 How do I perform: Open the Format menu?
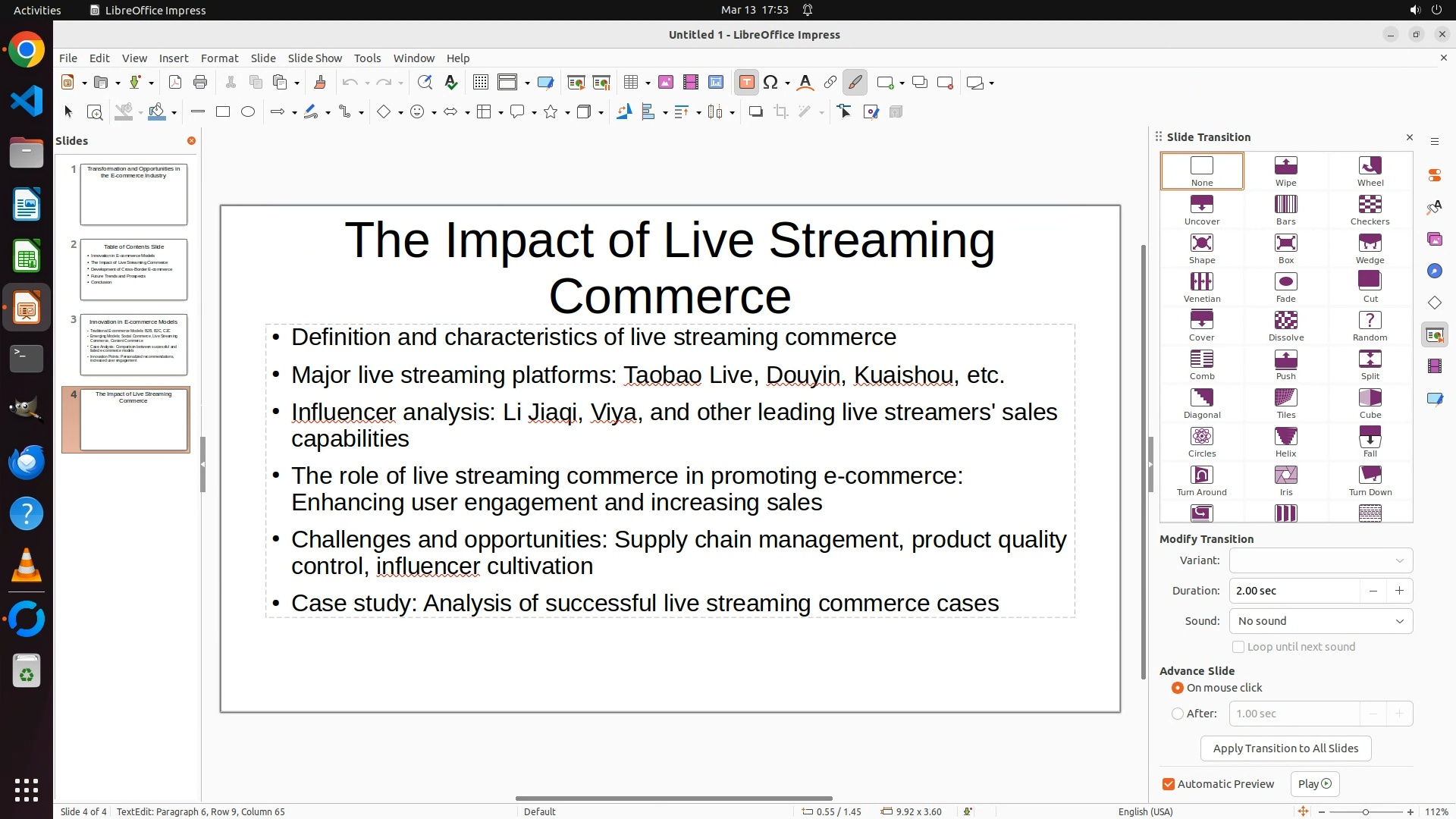[219, 58]
